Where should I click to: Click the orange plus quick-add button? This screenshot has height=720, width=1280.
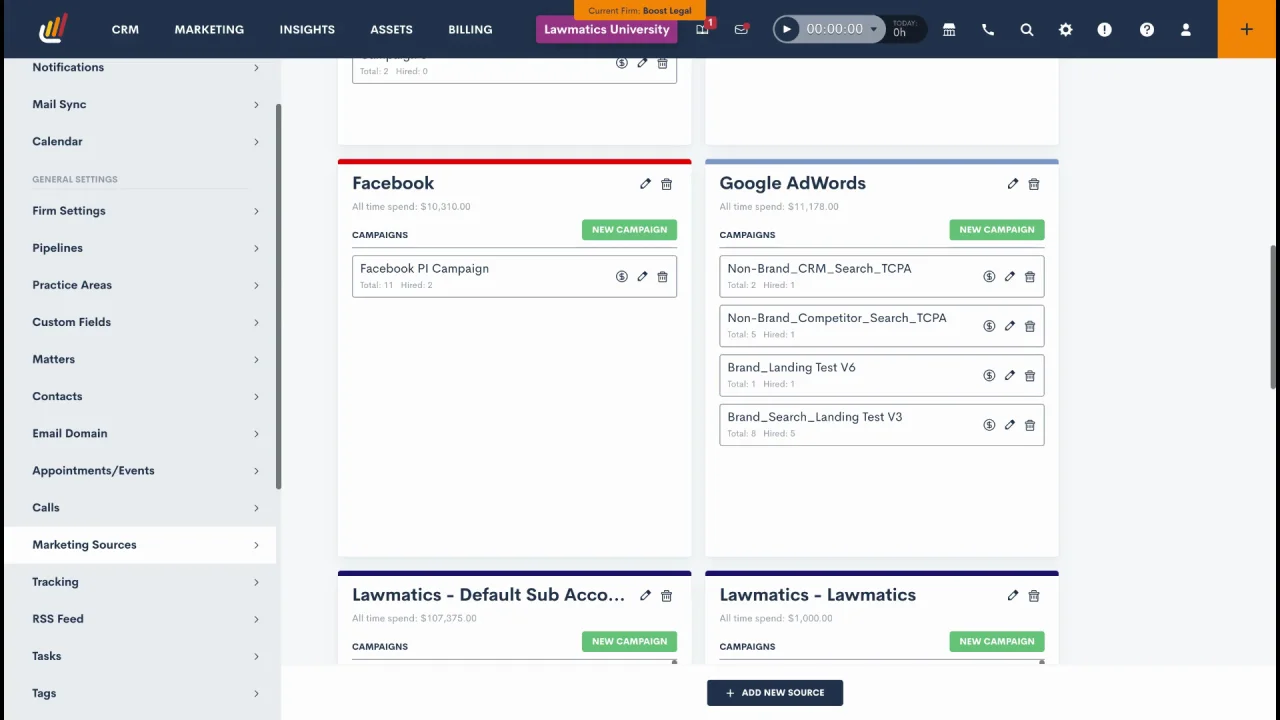[1247, 29]
